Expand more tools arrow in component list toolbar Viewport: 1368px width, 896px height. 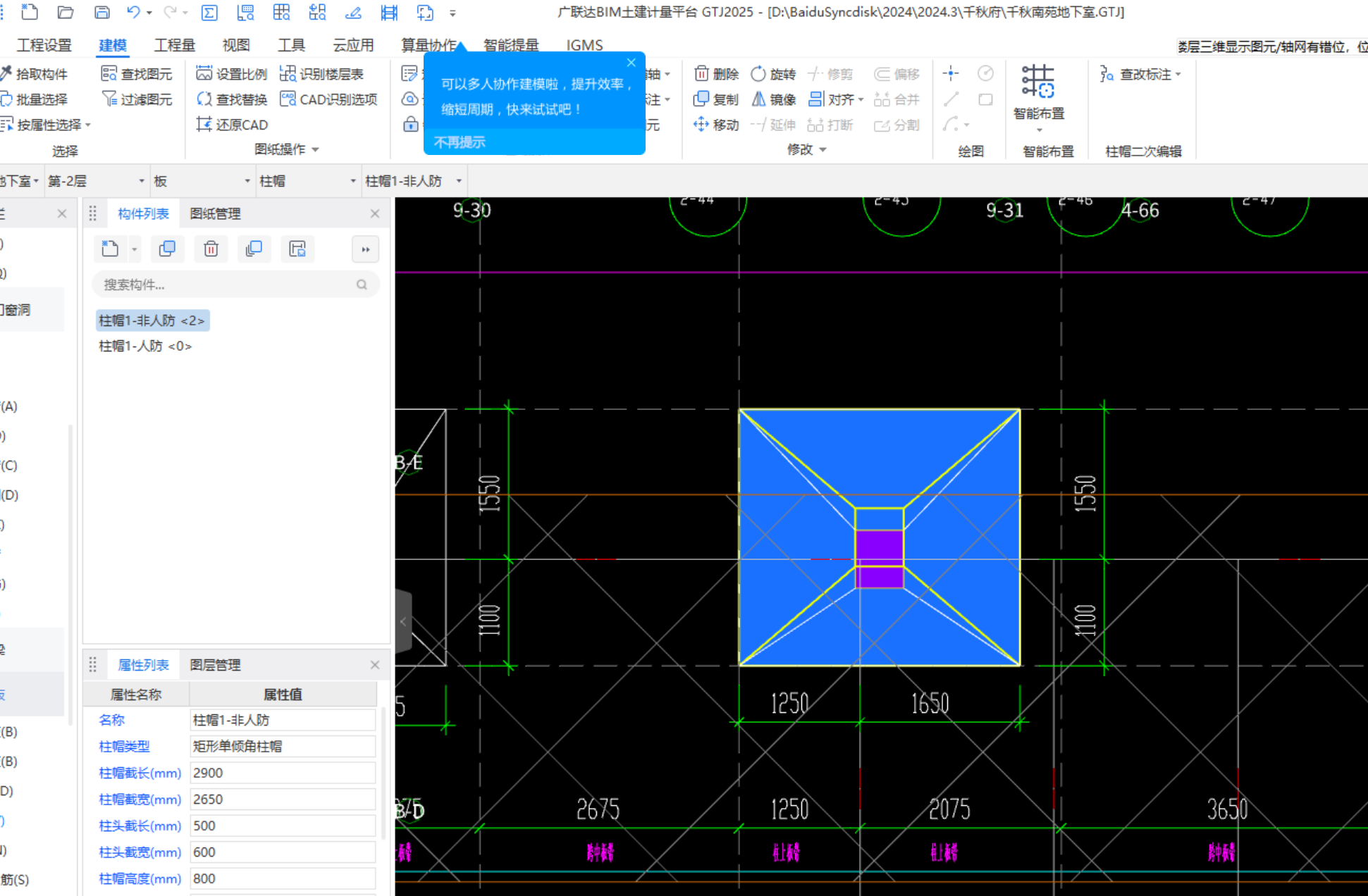[x=365, y=249]
